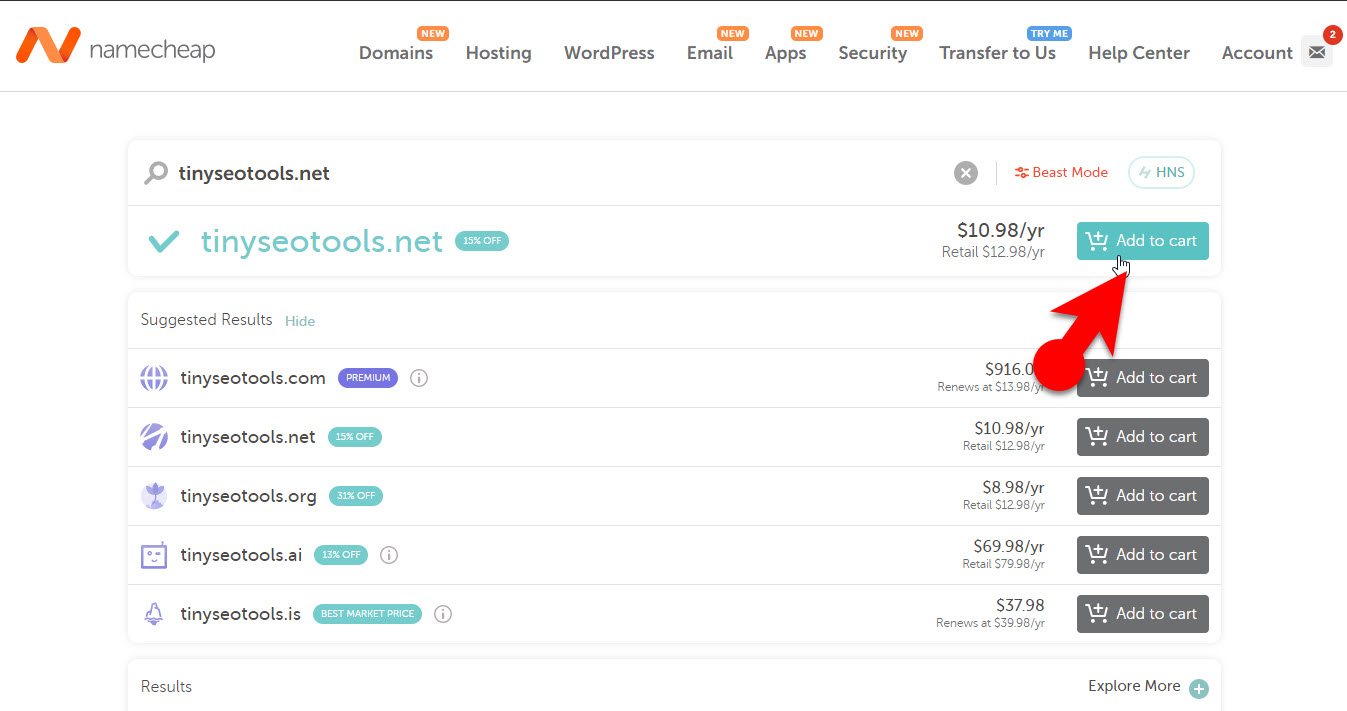Click the .org icon beside tinyseotools.org
The width and height of the screenshot is (1347, 711).
(x=154, y=496)
